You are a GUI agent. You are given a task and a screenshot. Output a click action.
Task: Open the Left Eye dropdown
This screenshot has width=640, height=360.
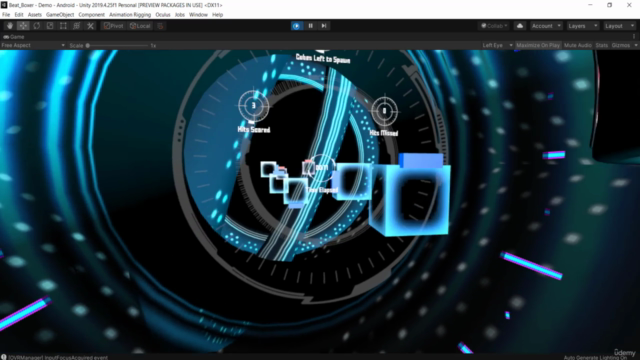497,45
